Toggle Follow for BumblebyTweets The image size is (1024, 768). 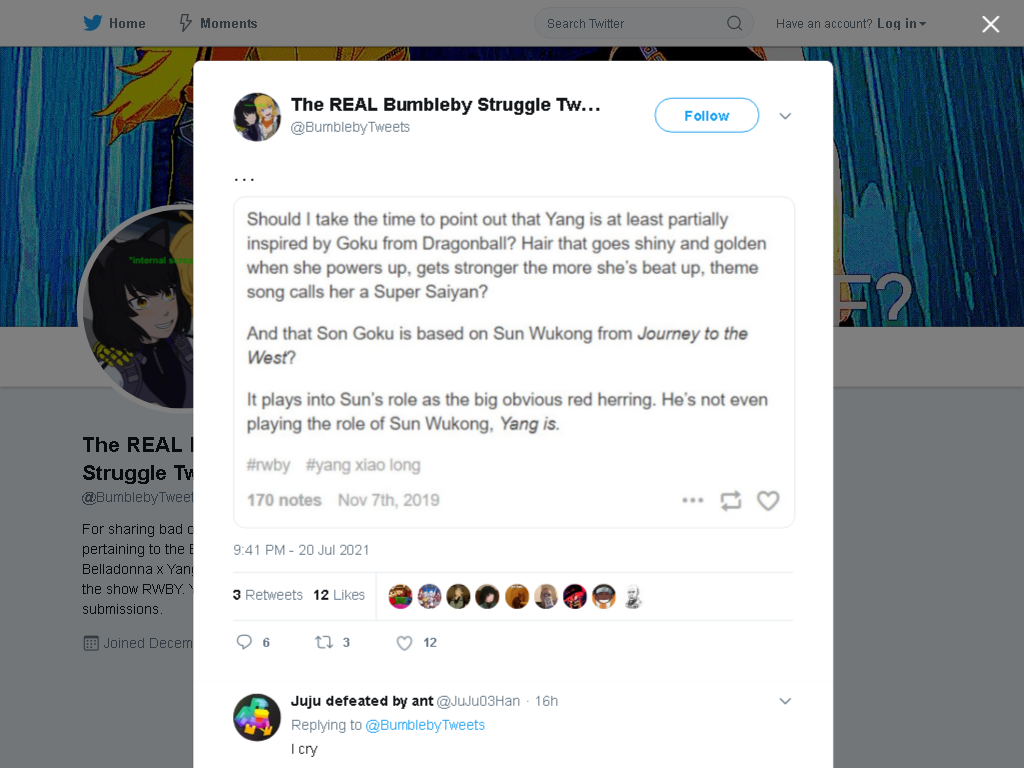click(707, 116)
